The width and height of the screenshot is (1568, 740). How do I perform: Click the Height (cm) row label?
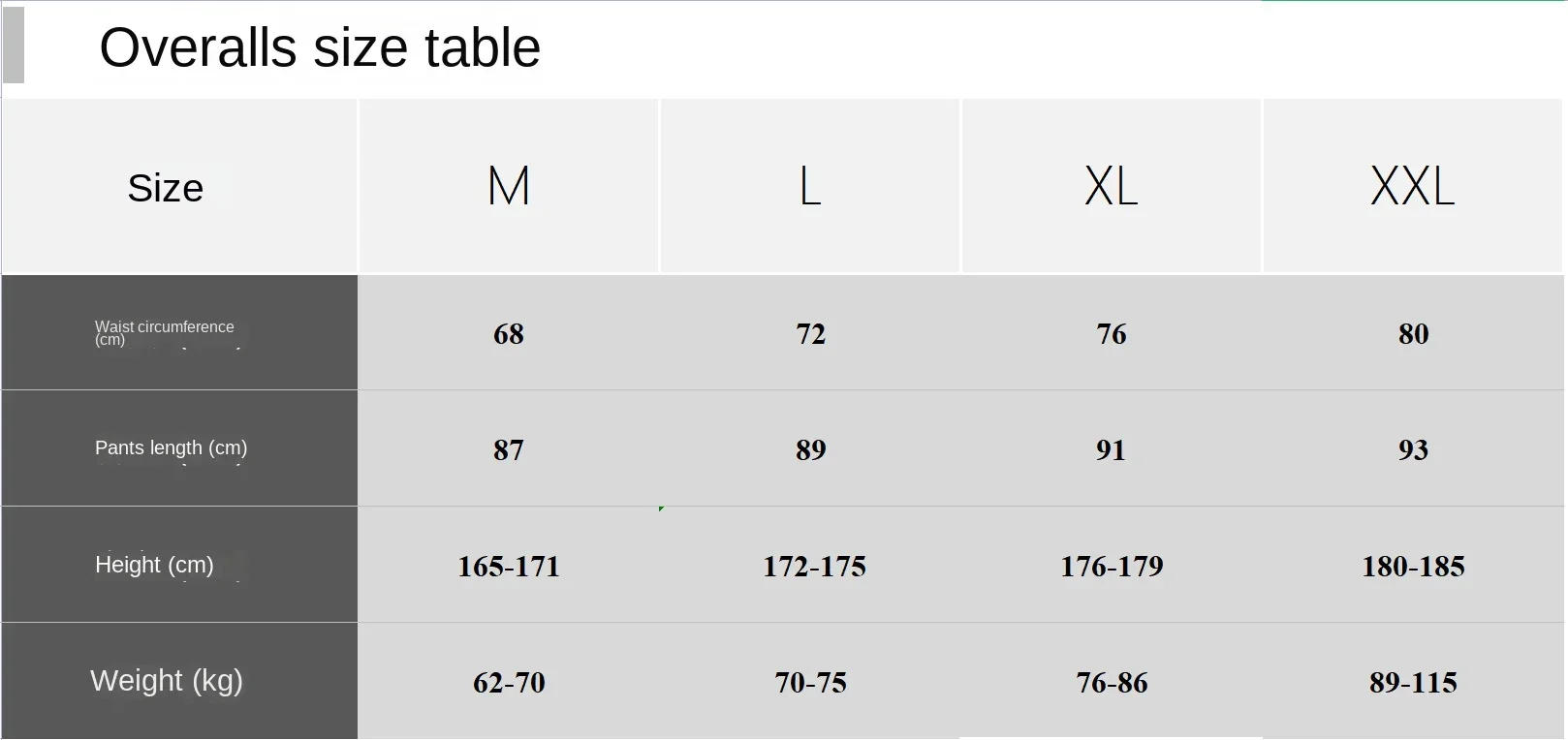coord(154,565)
